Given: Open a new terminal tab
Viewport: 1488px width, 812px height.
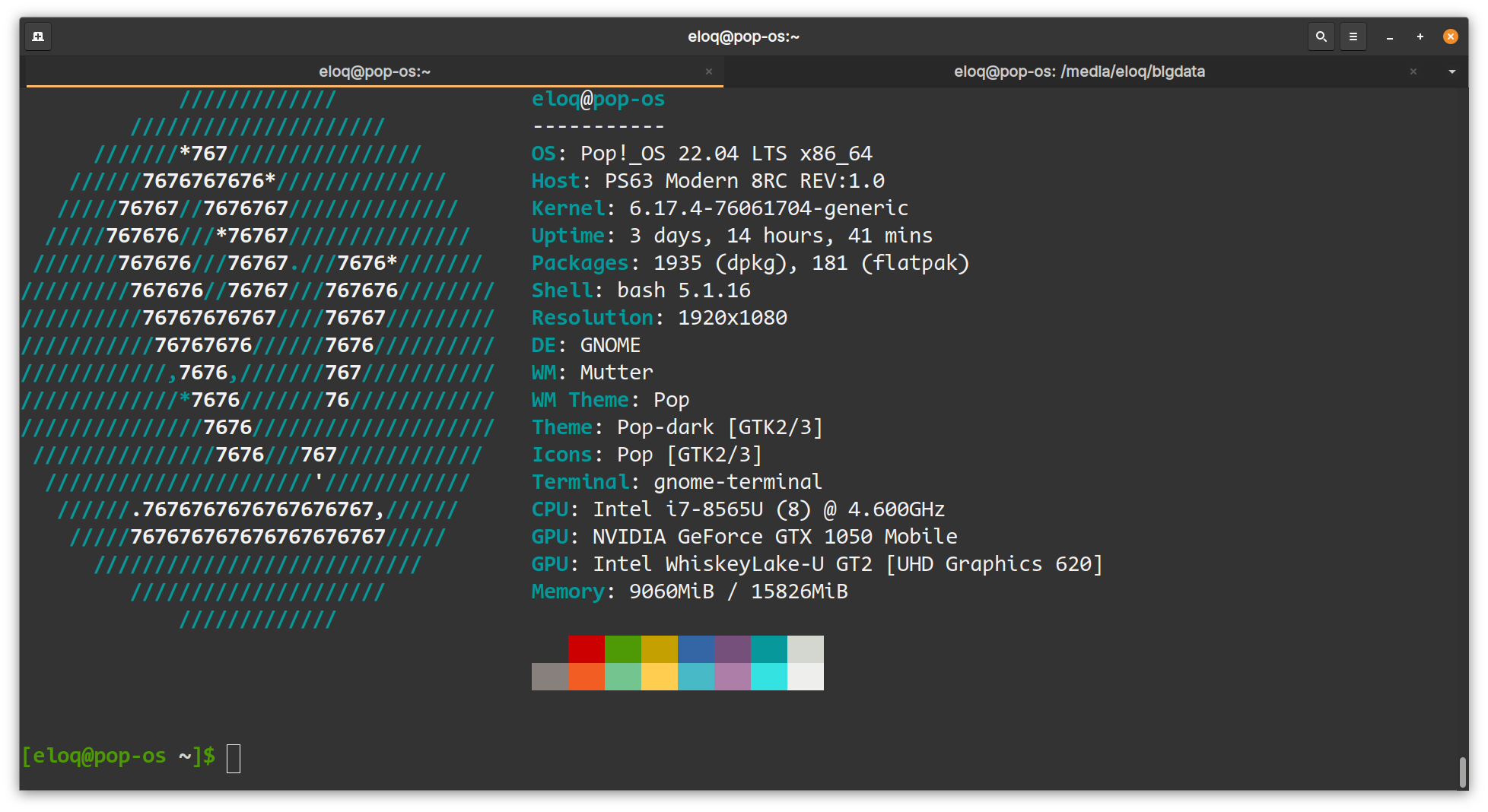Looking at the screenshot, I should pyautogui.click(x=38, y=36).
